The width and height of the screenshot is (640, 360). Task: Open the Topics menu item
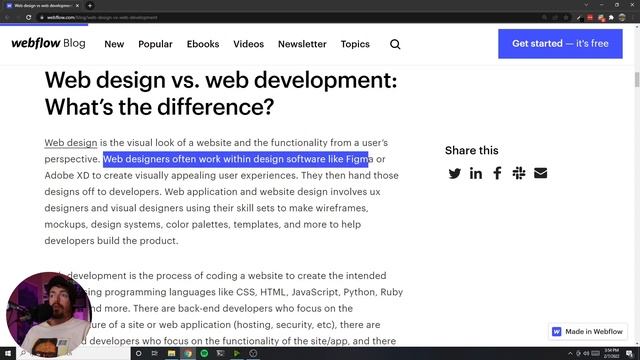355,44
